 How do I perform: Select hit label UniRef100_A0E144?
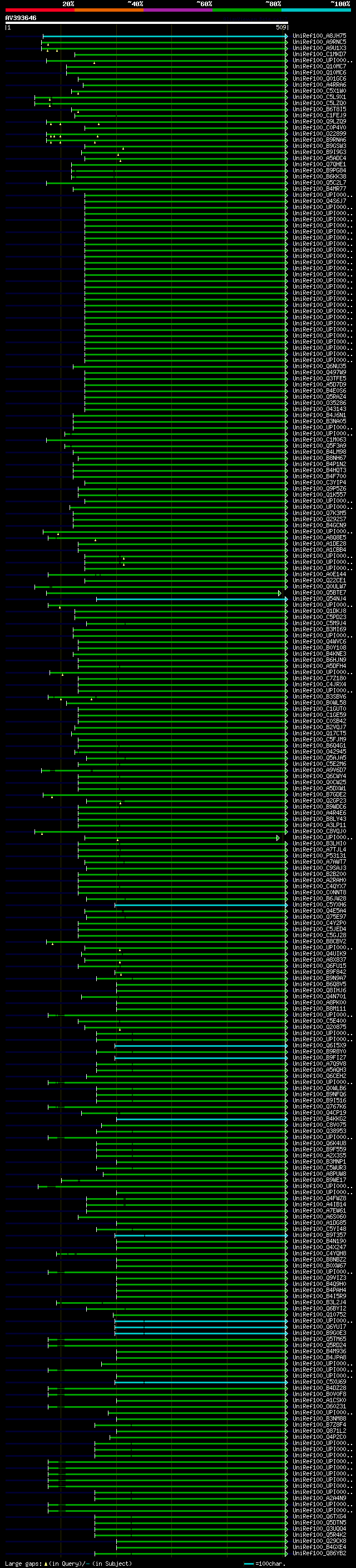coord(319,574)
